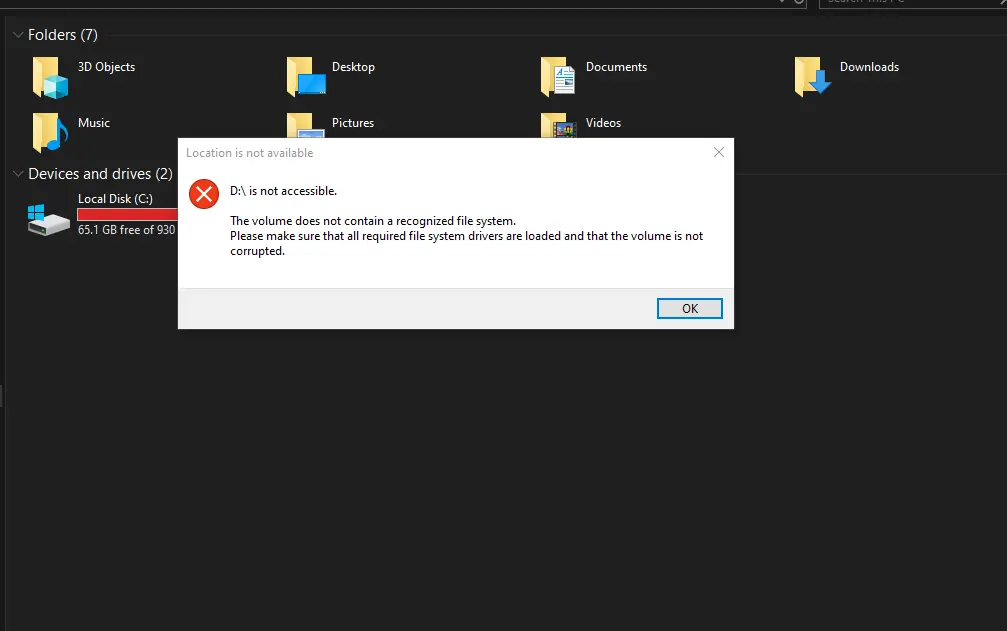Click the Location is not available title
The width and height of the screenshot is (1007, 631).
(250, 153)
